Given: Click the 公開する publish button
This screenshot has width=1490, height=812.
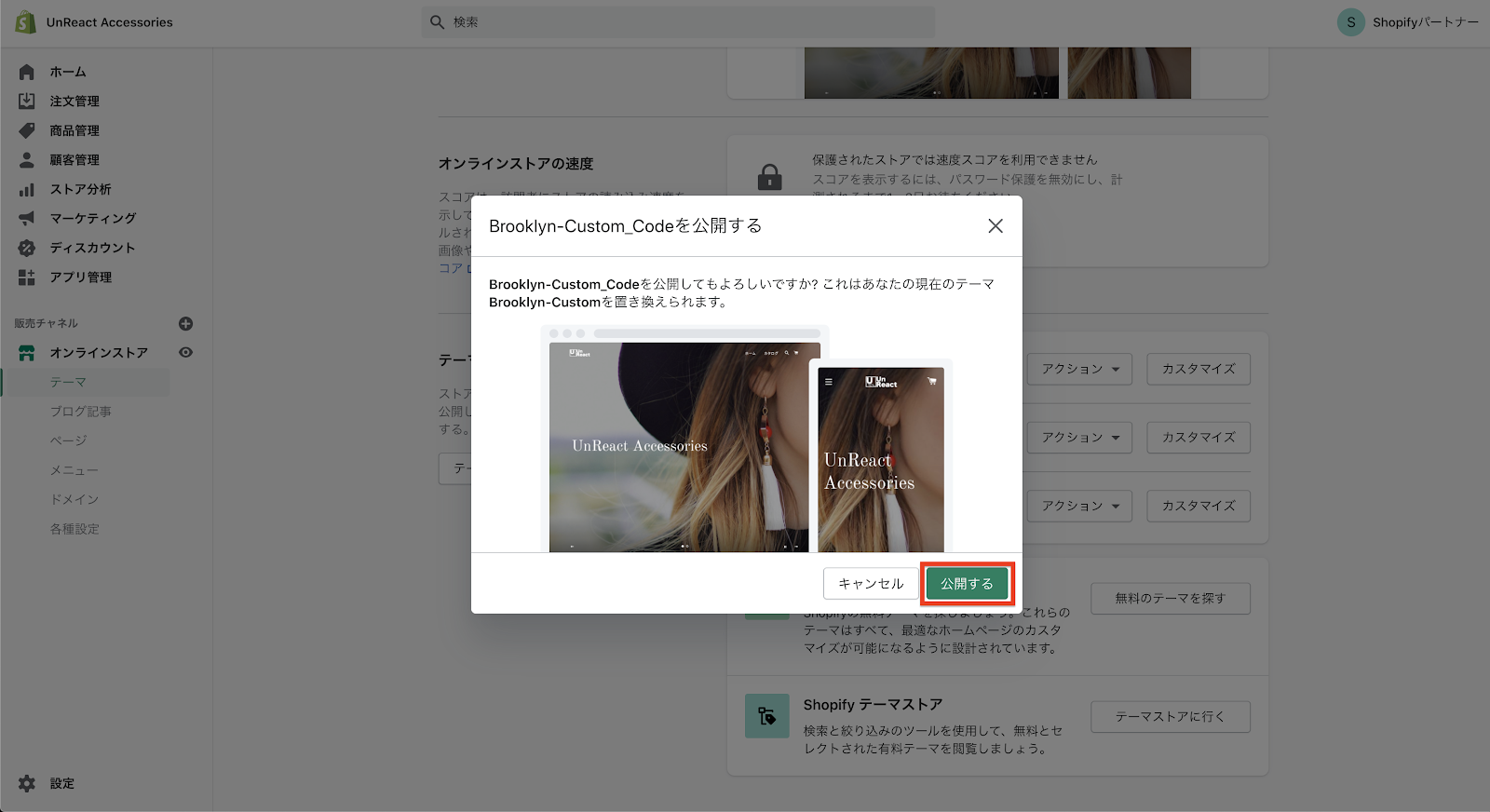Looking at the screenshot, I should 967,584.
